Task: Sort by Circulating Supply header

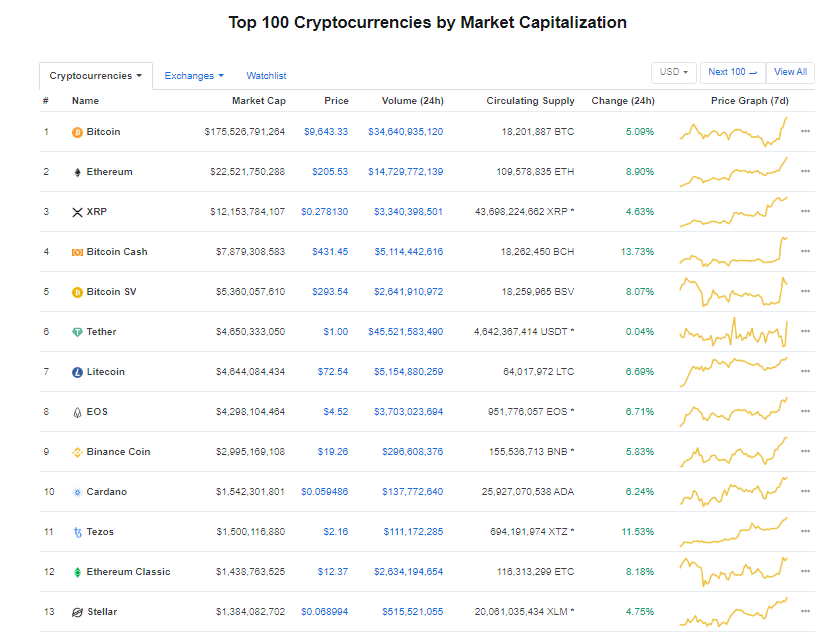Action: (530, 101)
